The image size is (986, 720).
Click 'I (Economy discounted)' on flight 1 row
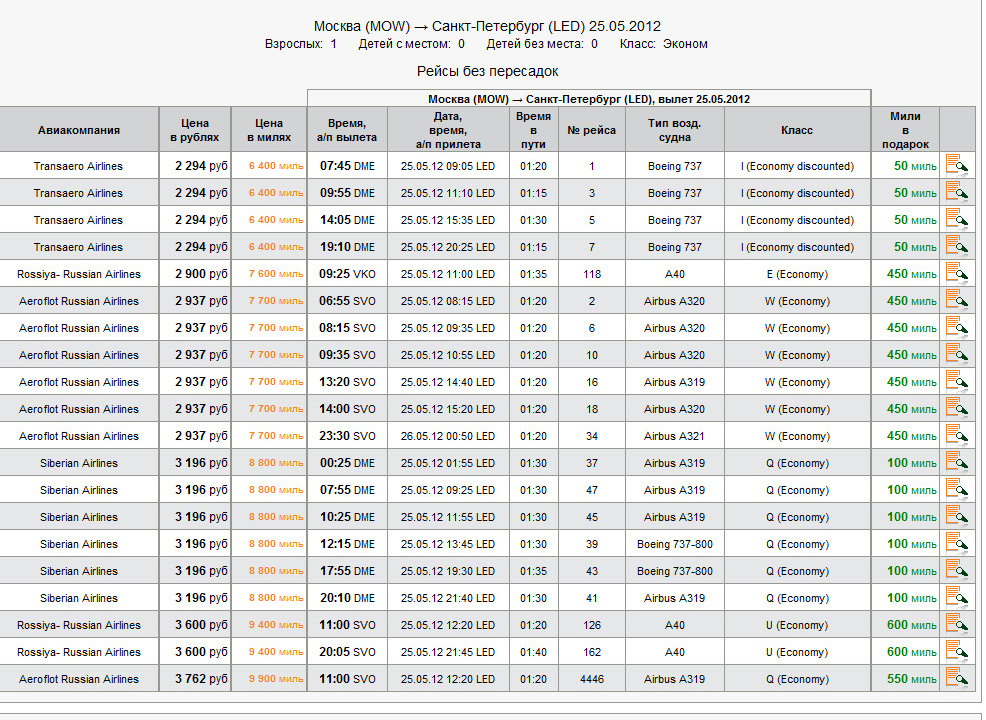(797, 166)
